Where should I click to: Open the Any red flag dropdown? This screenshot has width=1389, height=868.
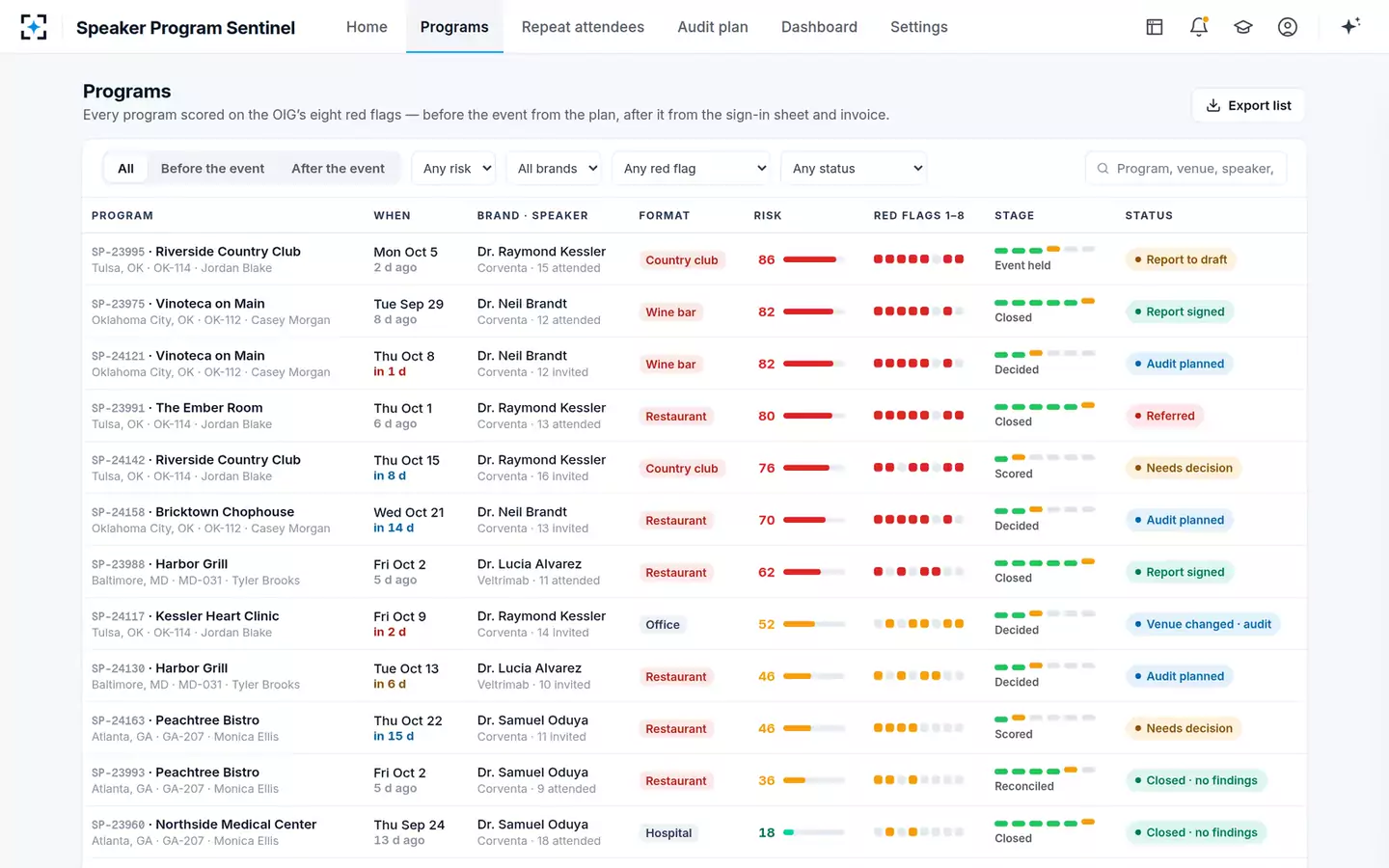[x=692, y=168]
